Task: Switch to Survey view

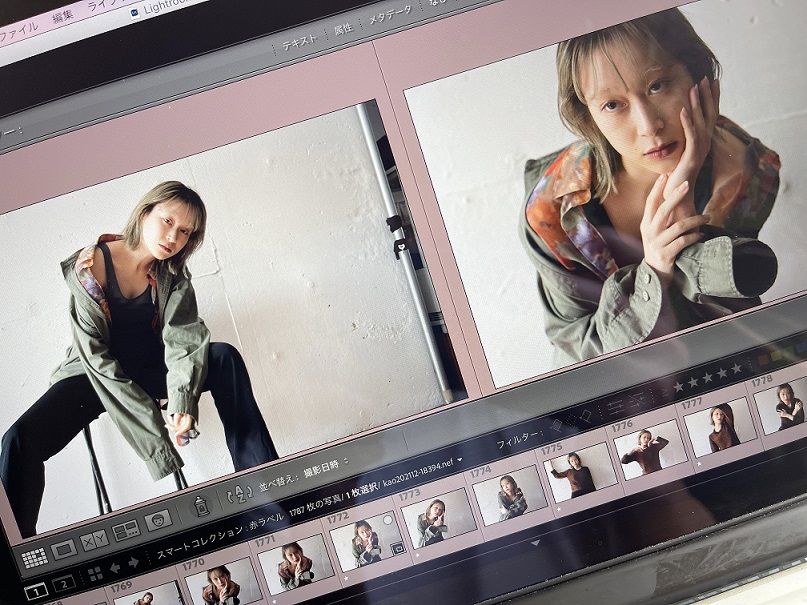Action: (126, 530)
